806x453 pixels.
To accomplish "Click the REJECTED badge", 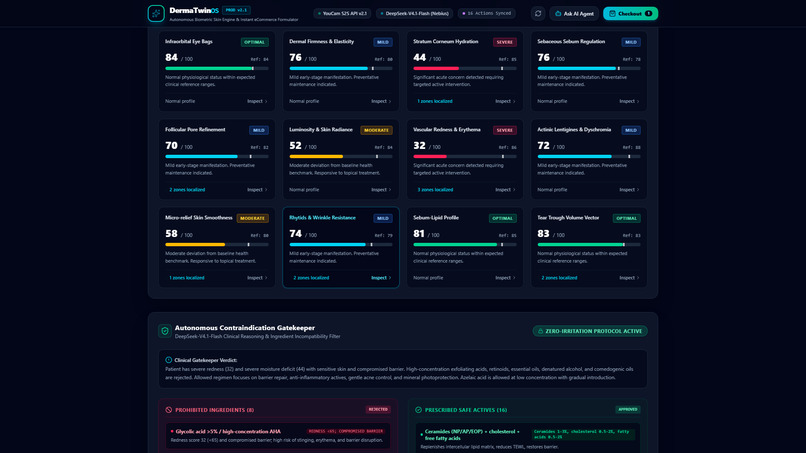I will [x=378, y=409].
